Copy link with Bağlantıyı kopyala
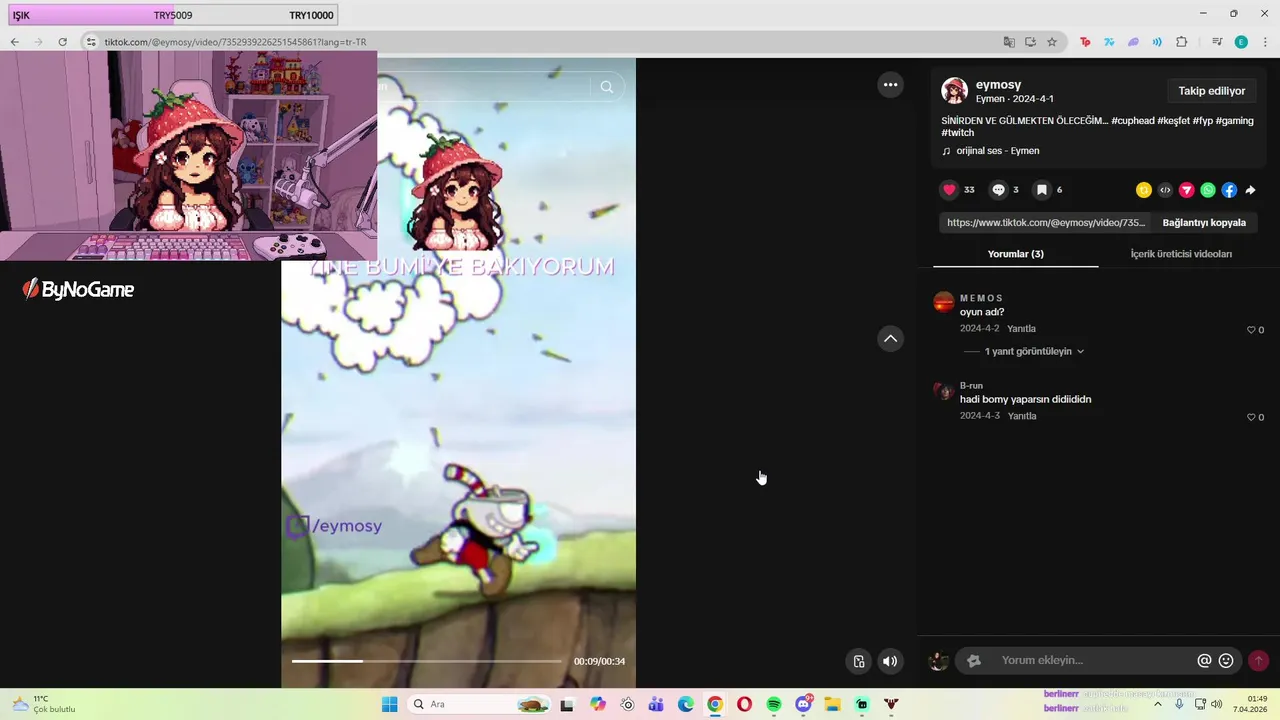 click(1204, 223)
